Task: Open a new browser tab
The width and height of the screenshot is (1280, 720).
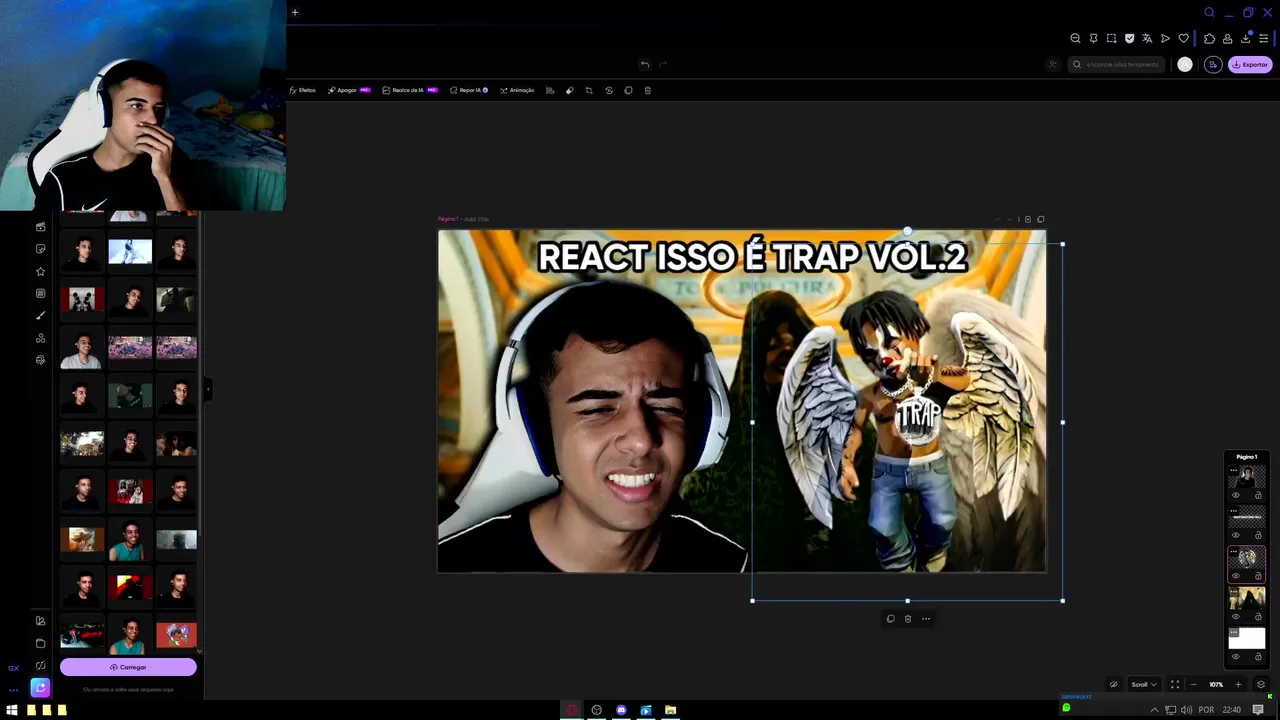Action: tap(295, 12)
